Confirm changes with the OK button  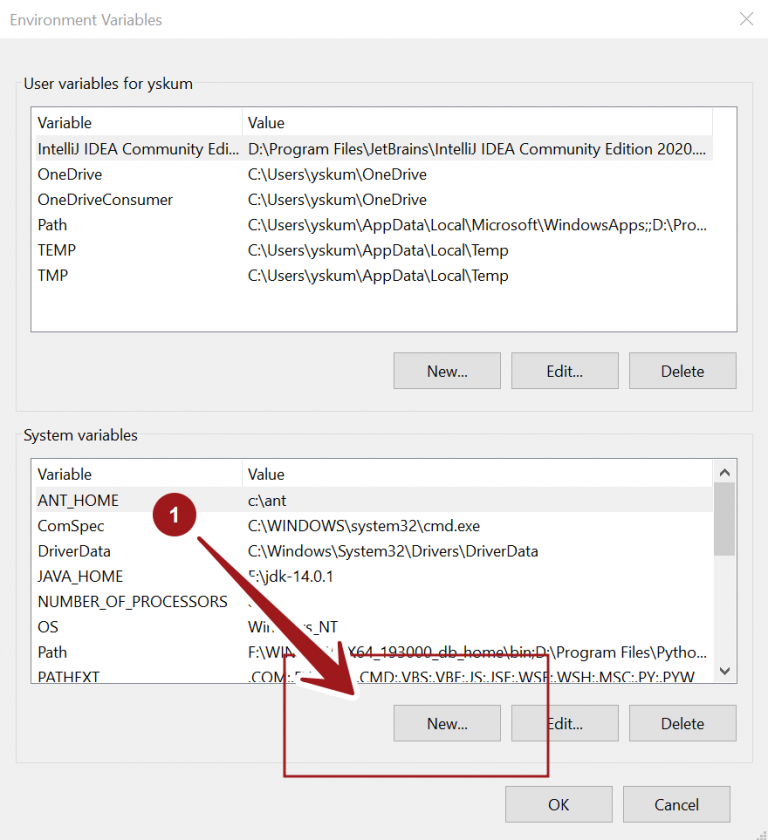pyautogui.click(x=558, y=804)
